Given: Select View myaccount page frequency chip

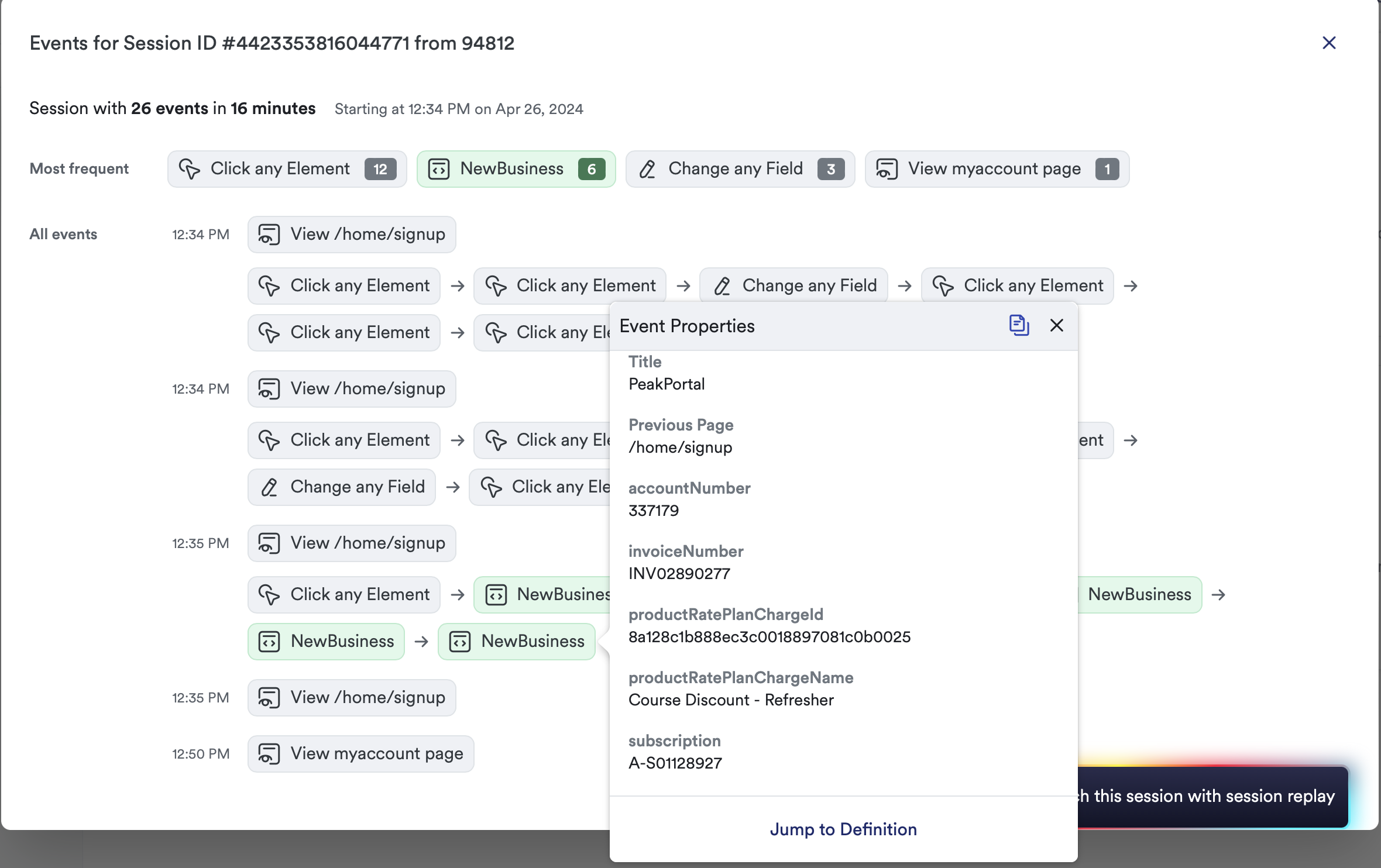Looking at the screenshot, I should tap(997, 169).
